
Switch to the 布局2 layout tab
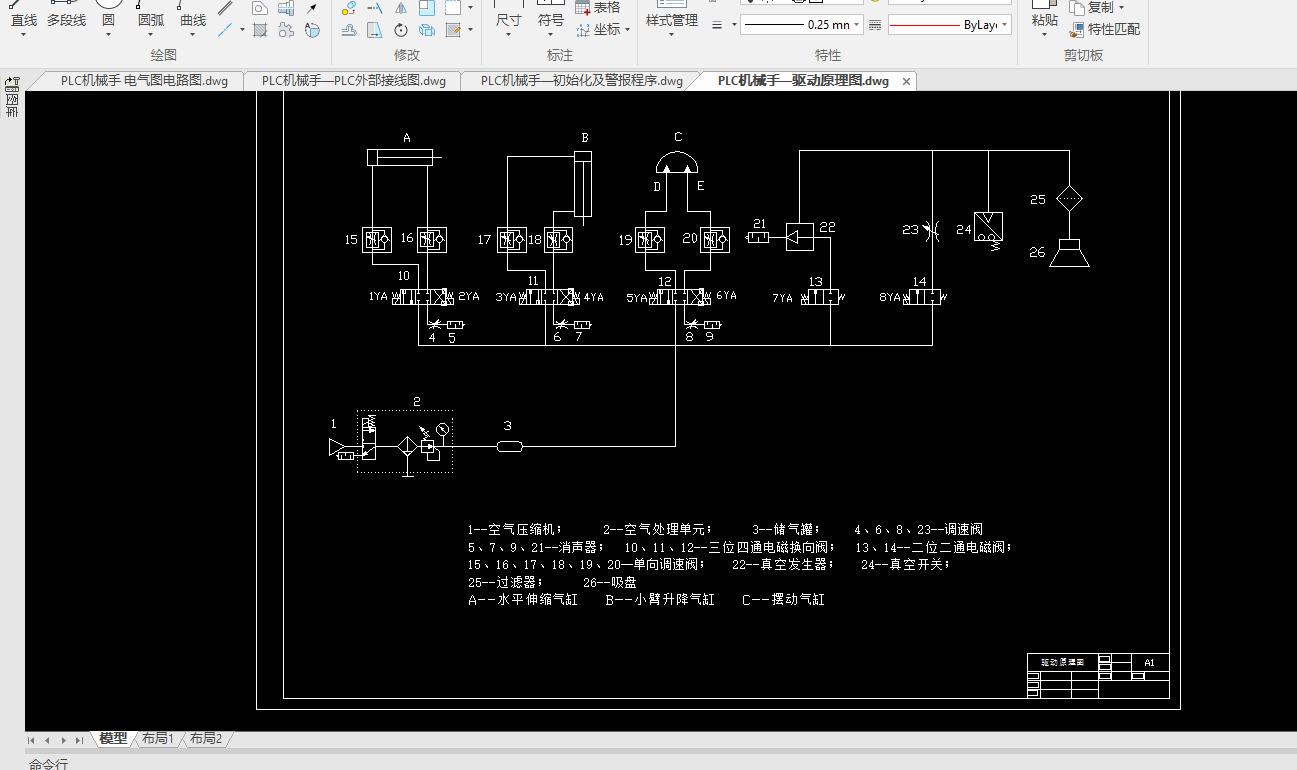pyautogui.click(x=206, y=739)
